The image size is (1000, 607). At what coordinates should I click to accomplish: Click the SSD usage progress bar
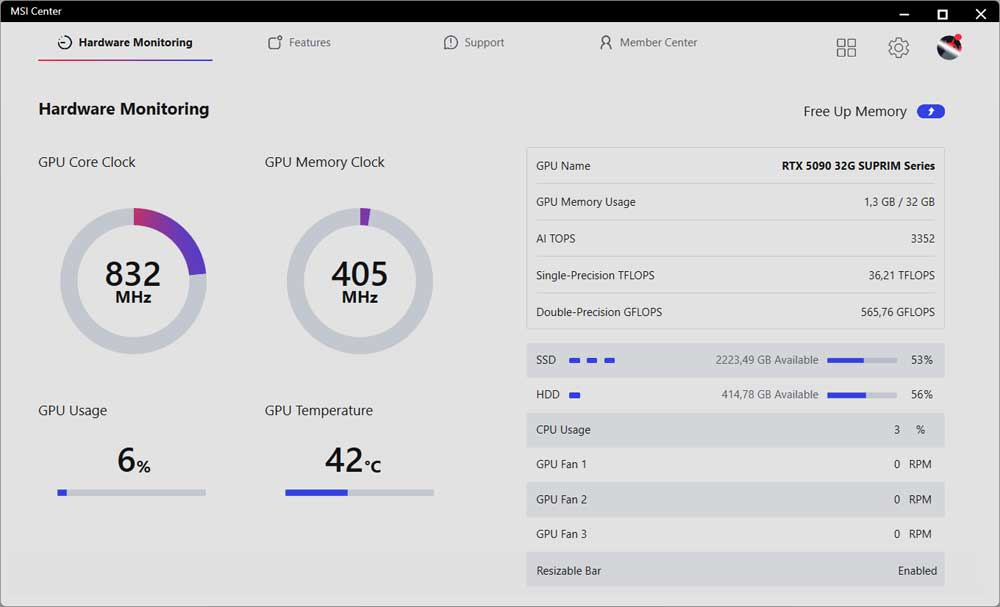pyautogui.click(x=861, y=359)
